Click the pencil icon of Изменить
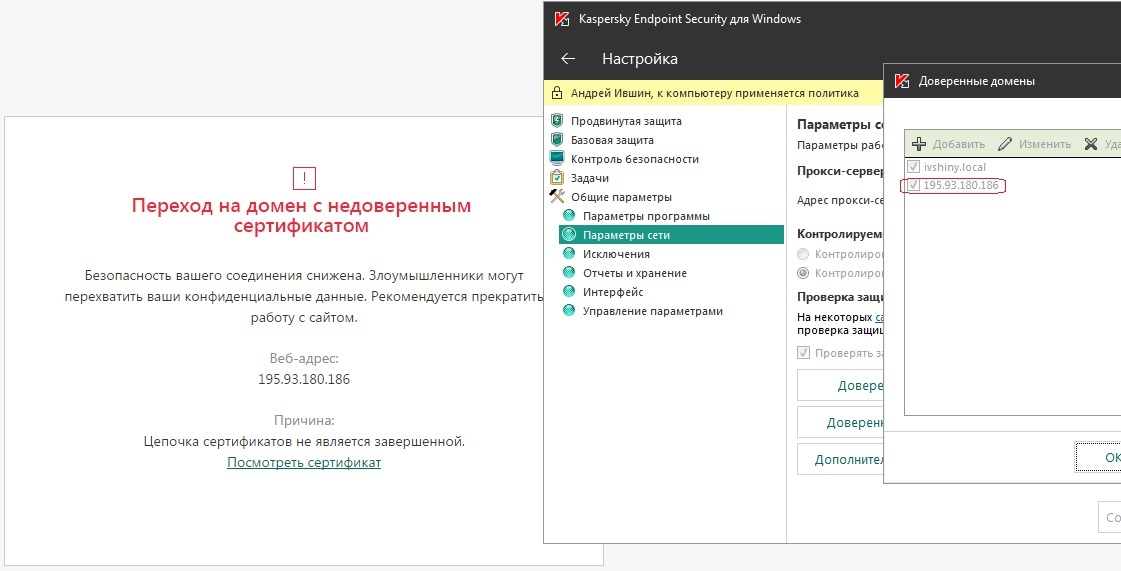1121x571 pixels. coord(1005,144)
